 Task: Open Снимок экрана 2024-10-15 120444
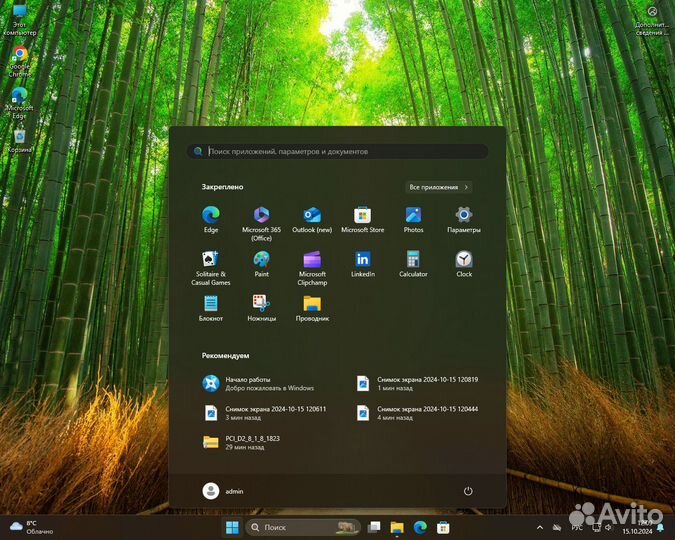click(x=417, y=413)
